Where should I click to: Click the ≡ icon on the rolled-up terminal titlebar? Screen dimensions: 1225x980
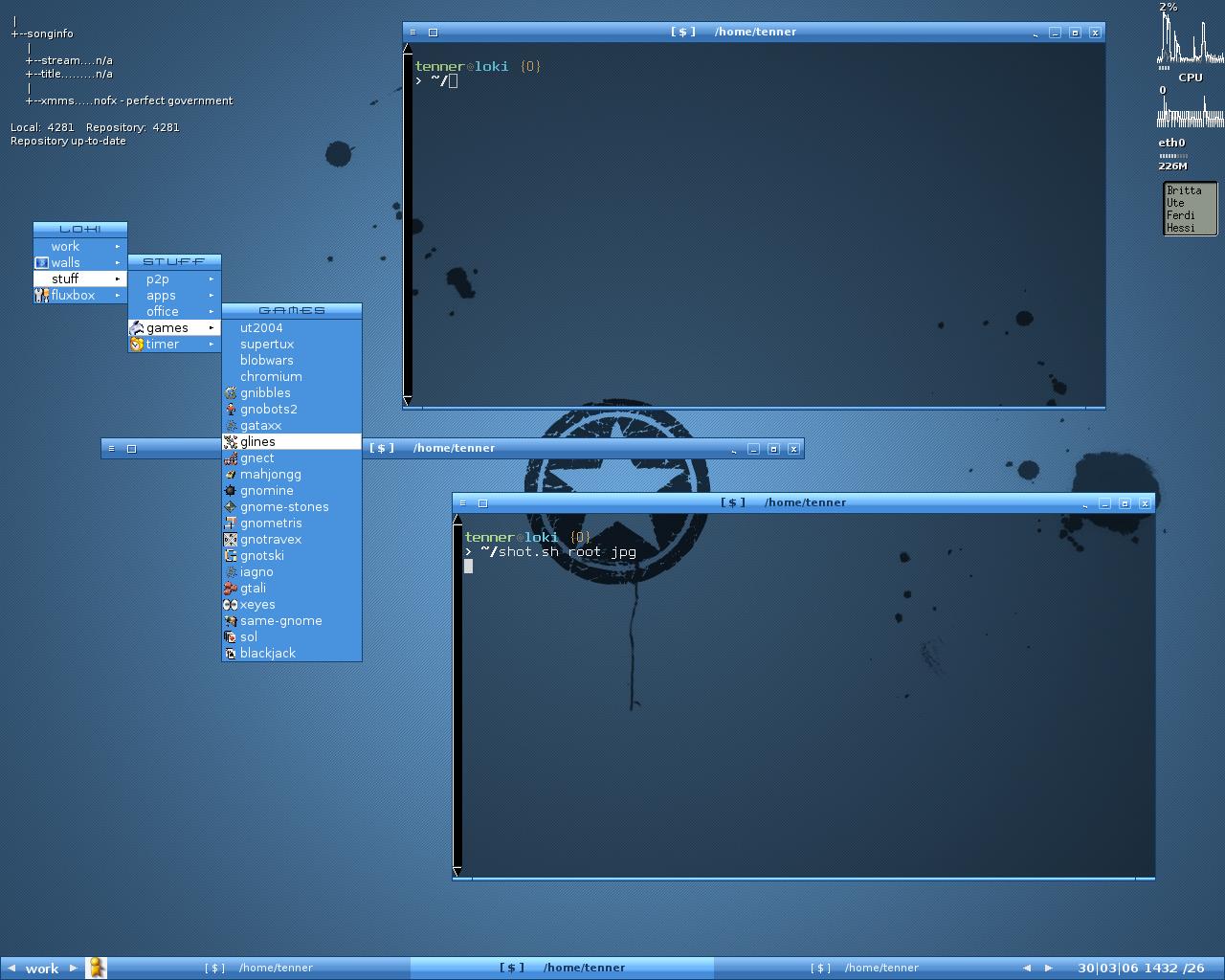(112, 448)
